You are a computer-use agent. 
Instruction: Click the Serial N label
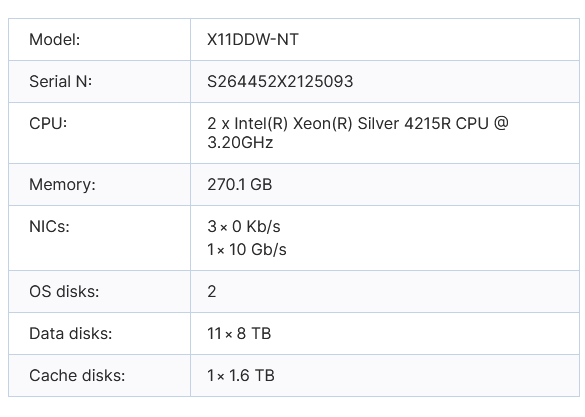[60, 81]
